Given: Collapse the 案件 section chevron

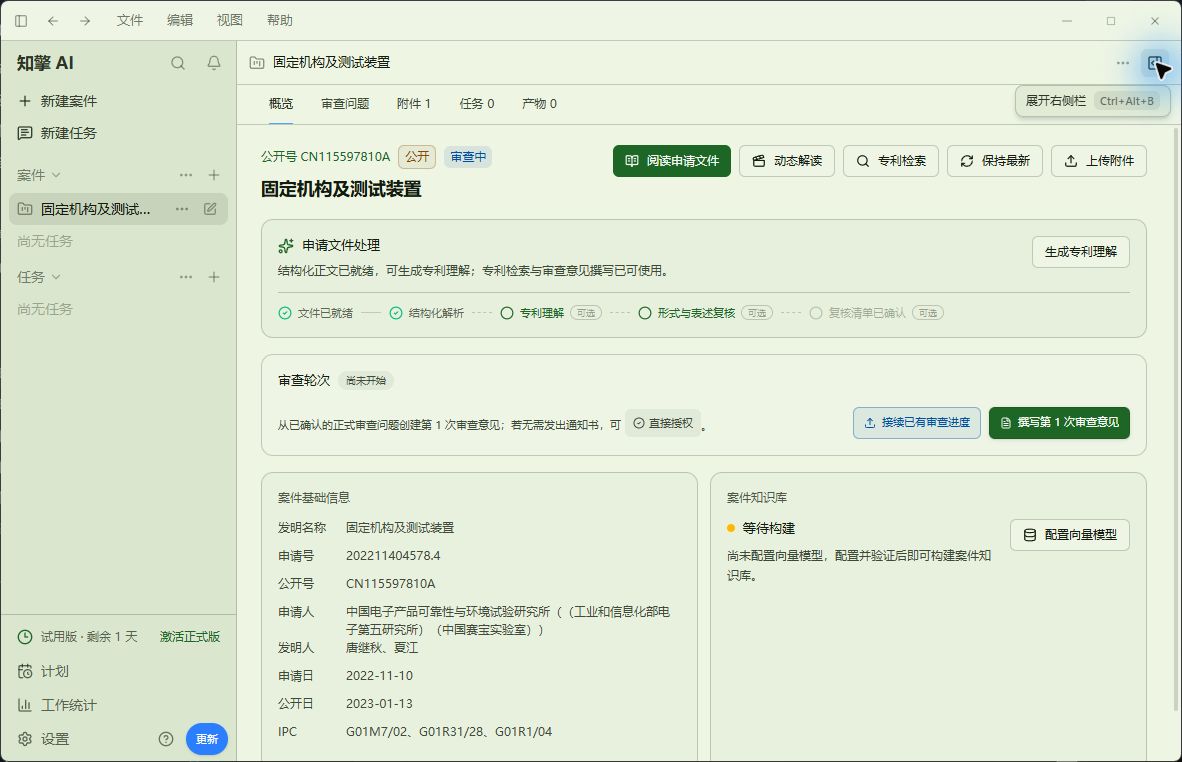Looking at the screenshot, I should point(56,175).
